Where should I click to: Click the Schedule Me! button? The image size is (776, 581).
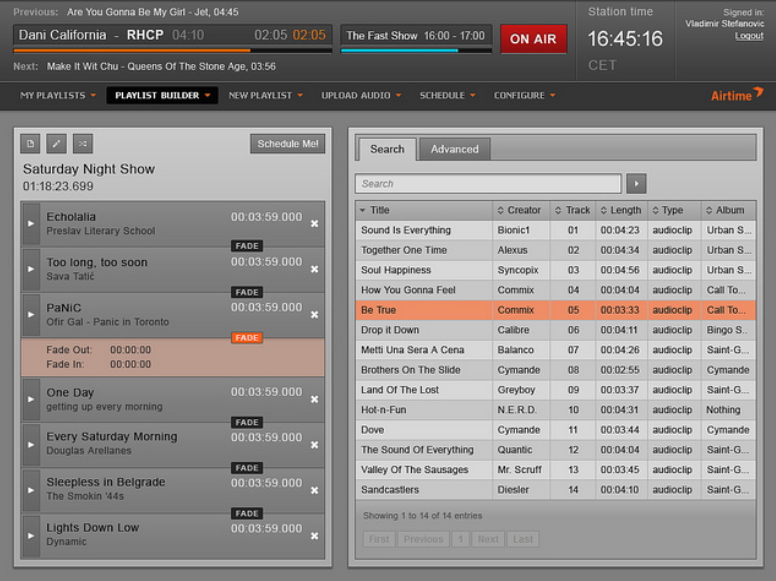pyautogui.click(x=288, y=144)
